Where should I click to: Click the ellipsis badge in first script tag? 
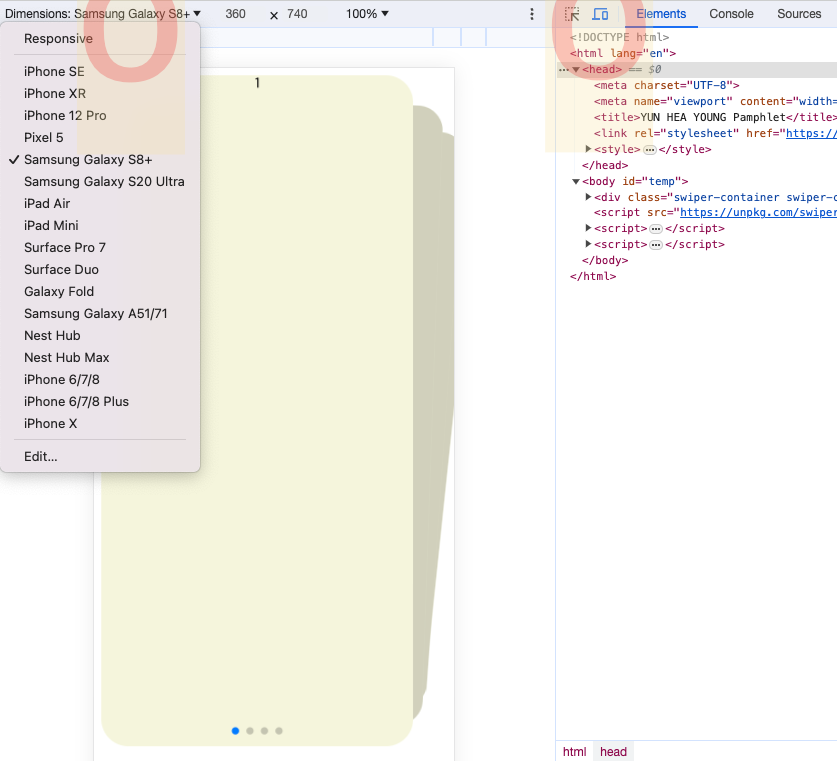[656, 229]
